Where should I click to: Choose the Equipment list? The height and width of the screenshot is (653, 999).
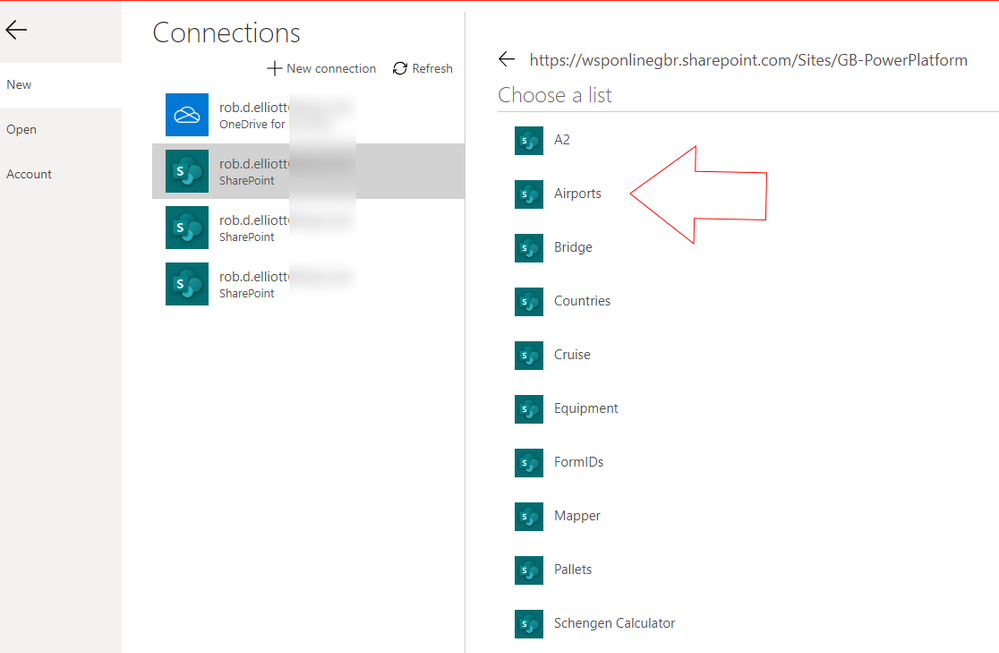click(x=586, y=408)
